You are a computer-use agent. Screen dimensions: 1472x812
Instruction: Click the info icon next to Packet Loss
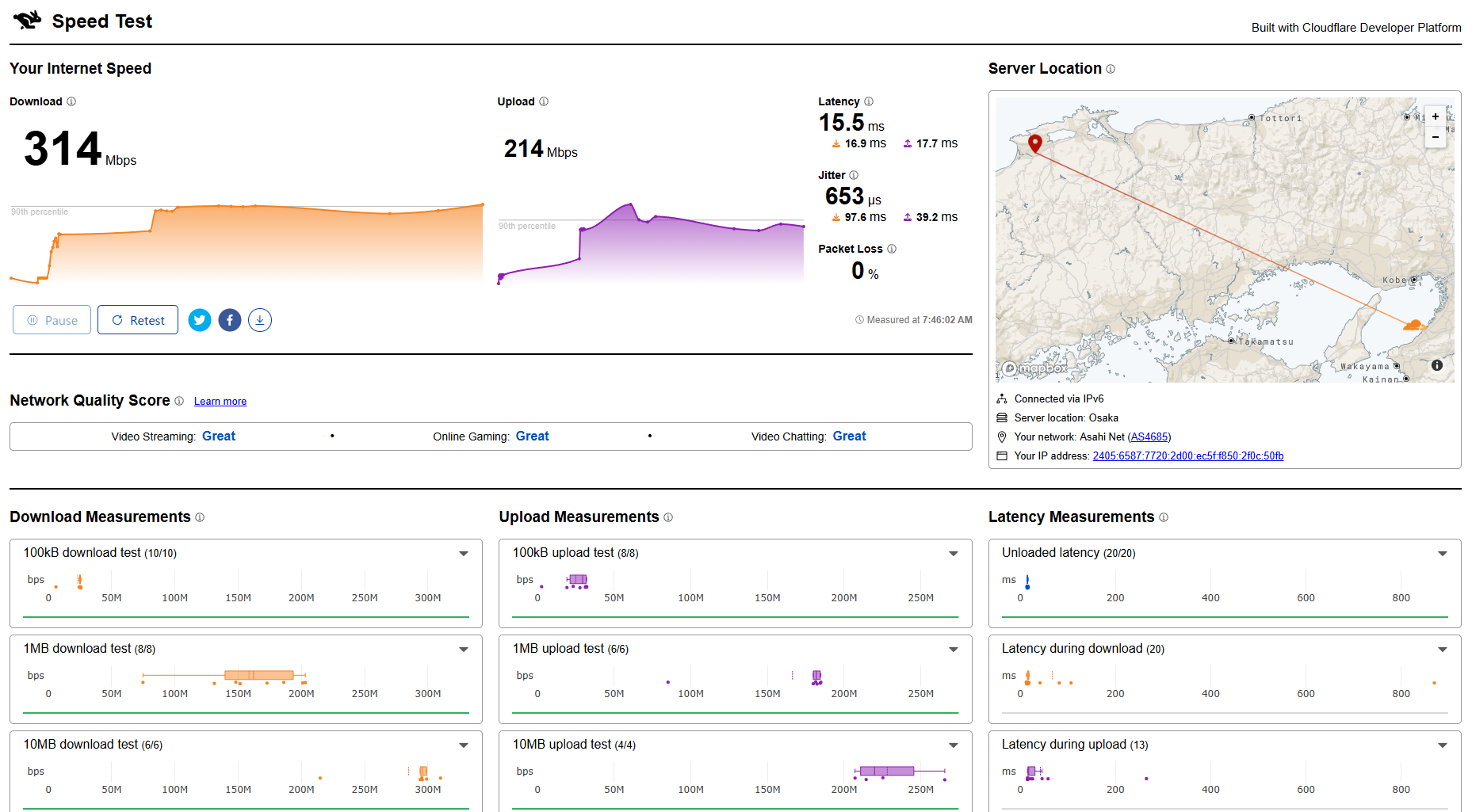click(892, 249)
